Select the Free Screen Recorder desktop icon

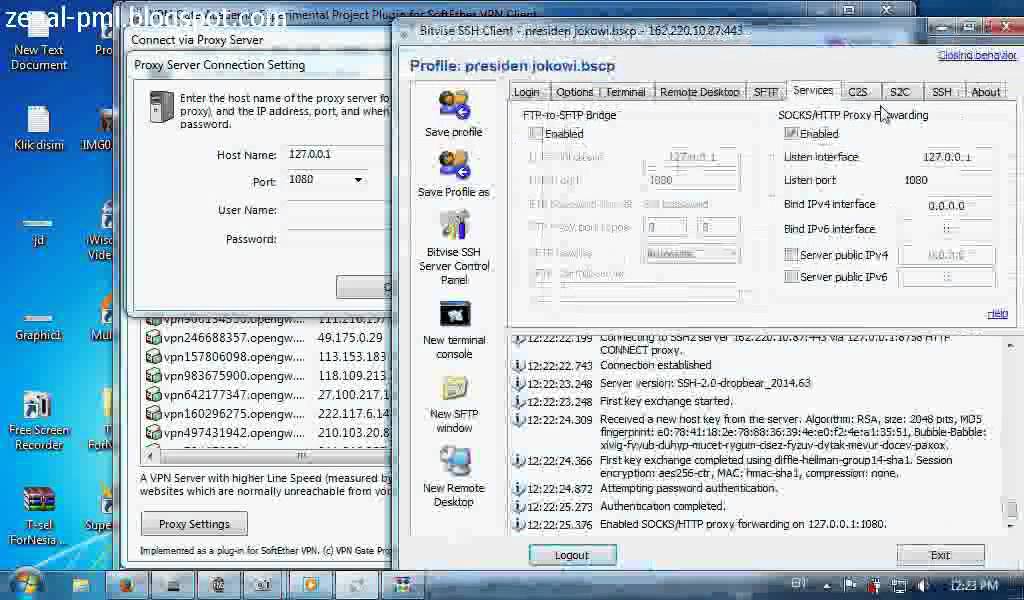(38, 421)
